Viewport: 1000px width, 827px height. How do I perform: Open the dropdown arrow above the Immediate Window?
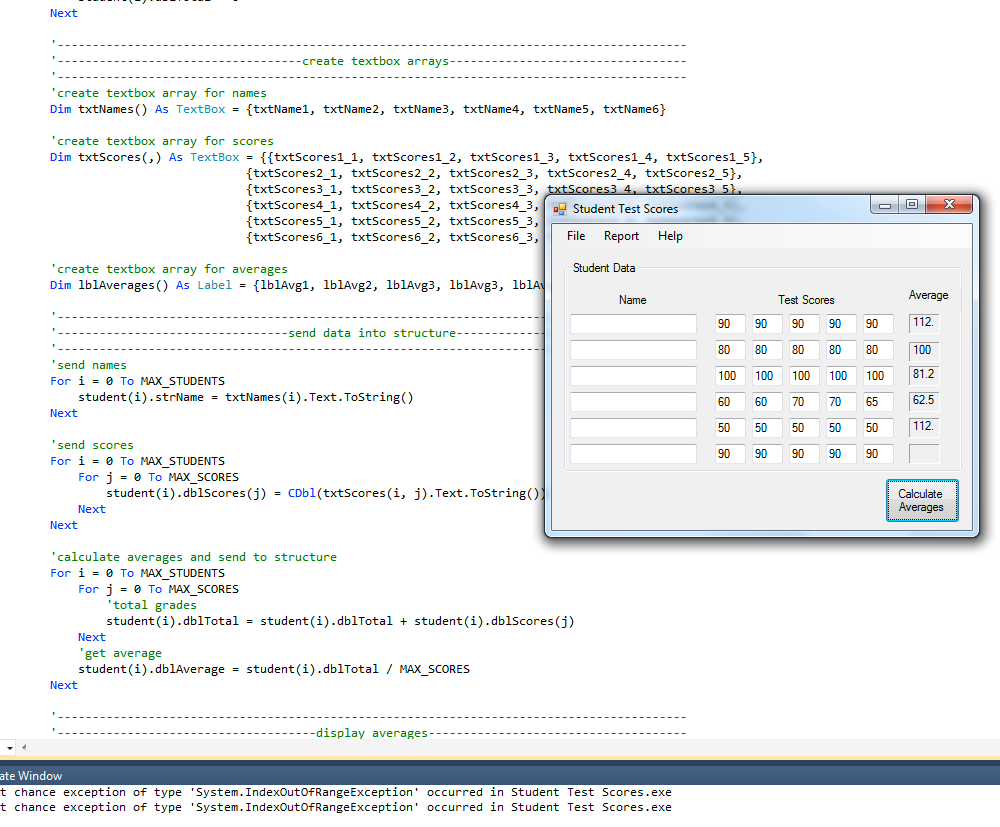(10, 747)
